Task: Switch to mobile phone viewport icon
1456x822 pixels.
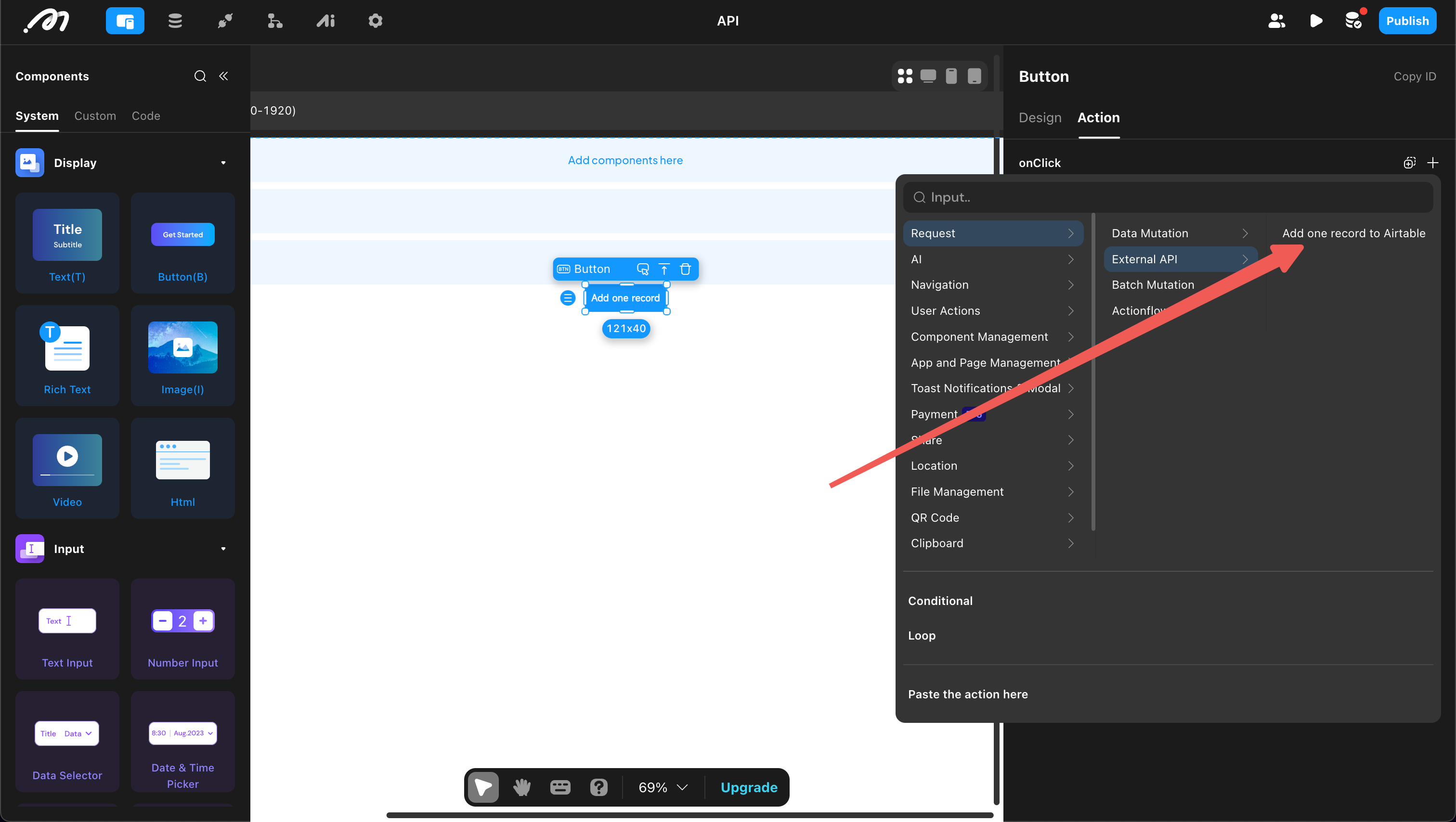Action: click(951, 76)
